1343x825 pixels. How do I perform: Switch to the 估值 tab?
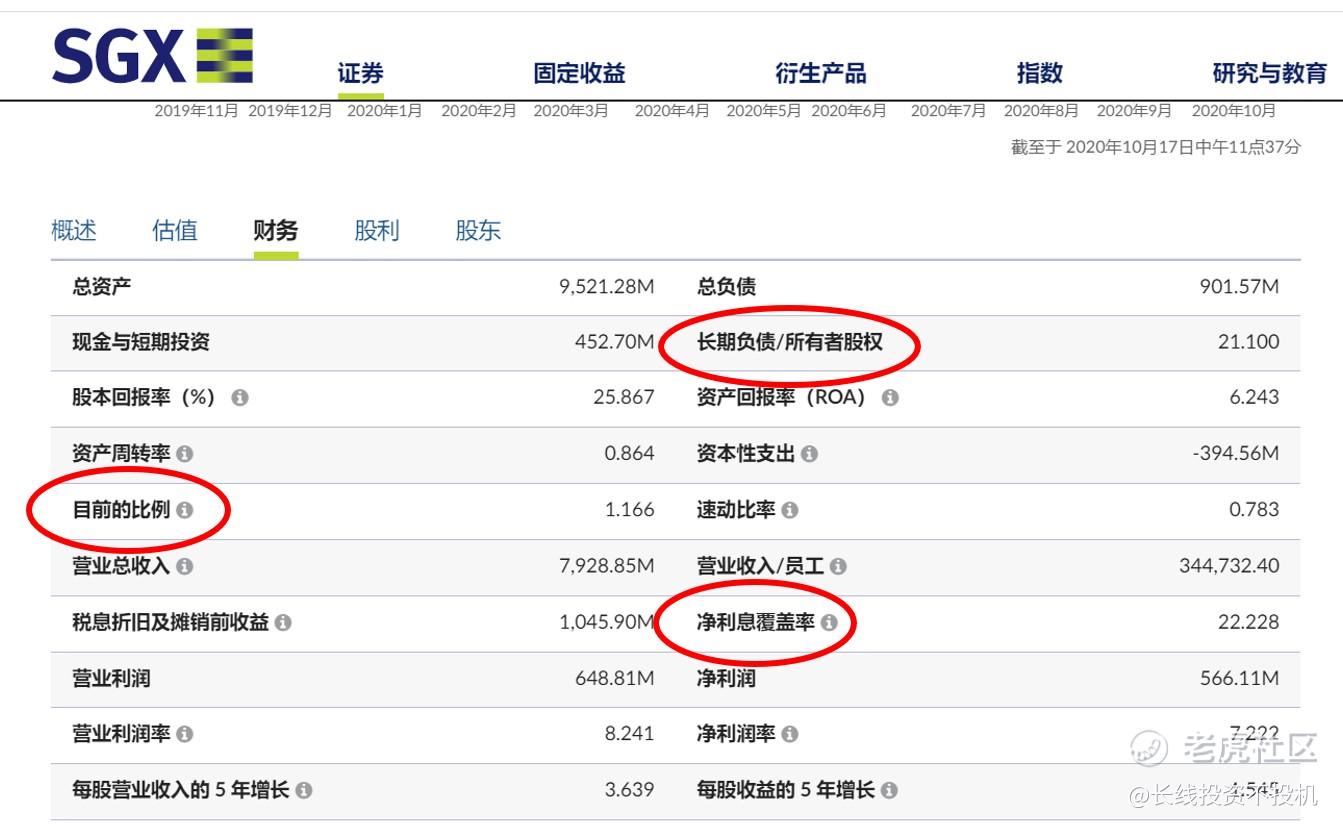175,231
